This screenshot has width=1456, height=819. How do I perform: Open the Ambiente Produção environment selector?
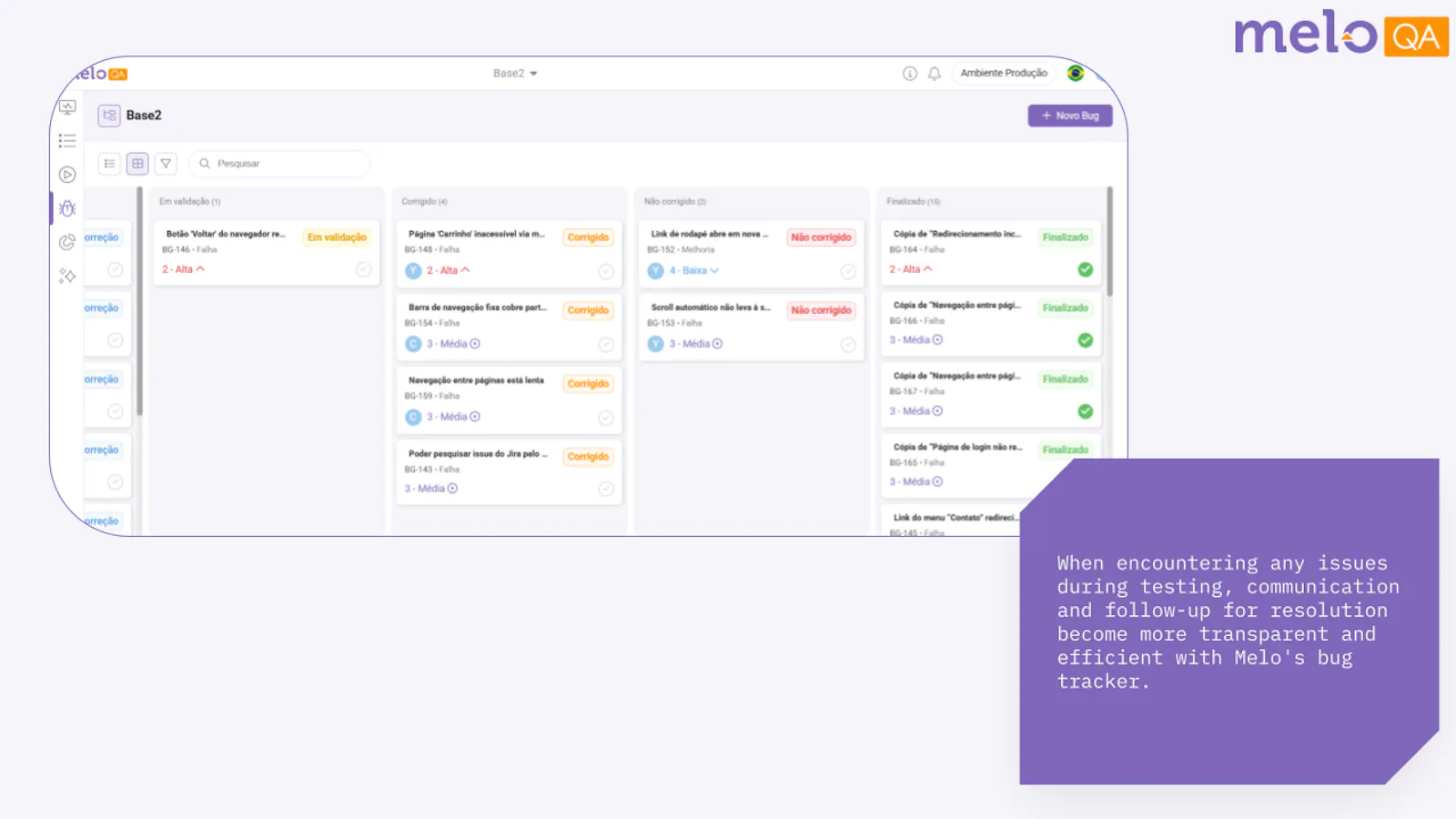pyautogui.click(x=1004, y=73)
